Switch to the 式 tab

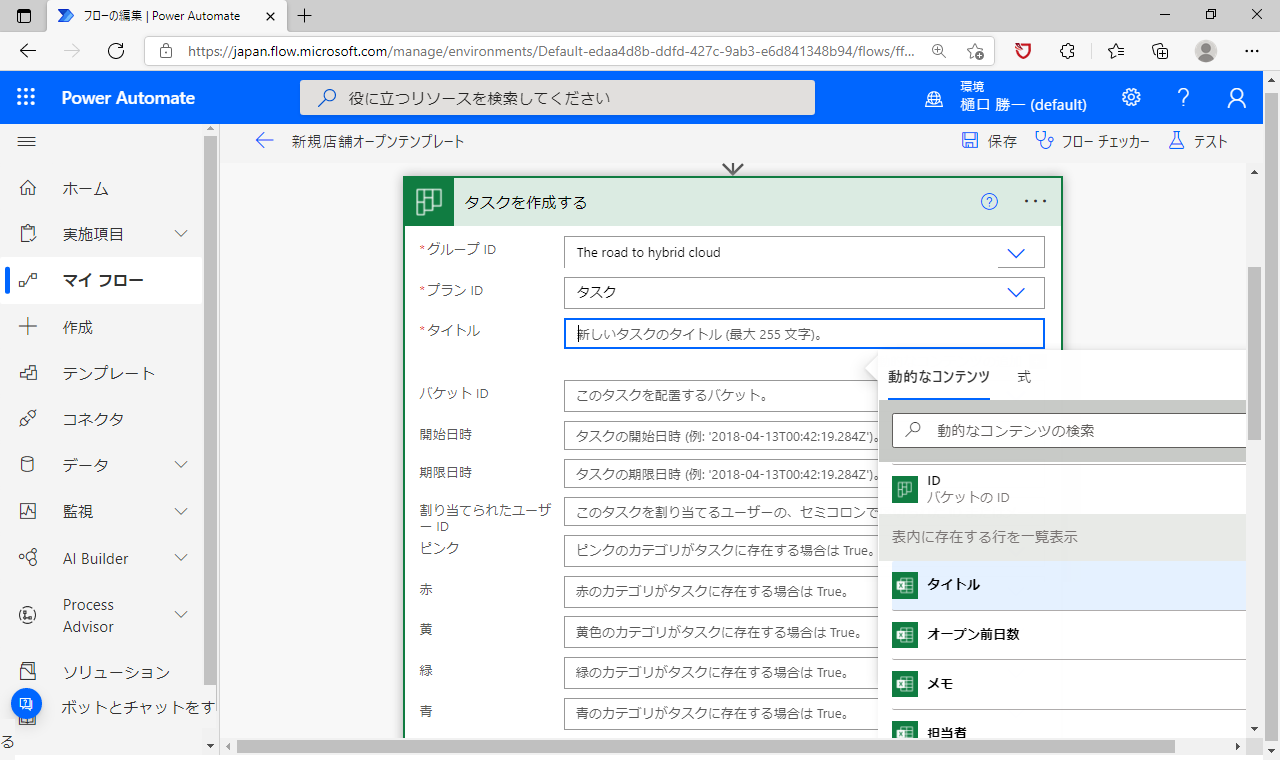click(x=1024, y=377)
